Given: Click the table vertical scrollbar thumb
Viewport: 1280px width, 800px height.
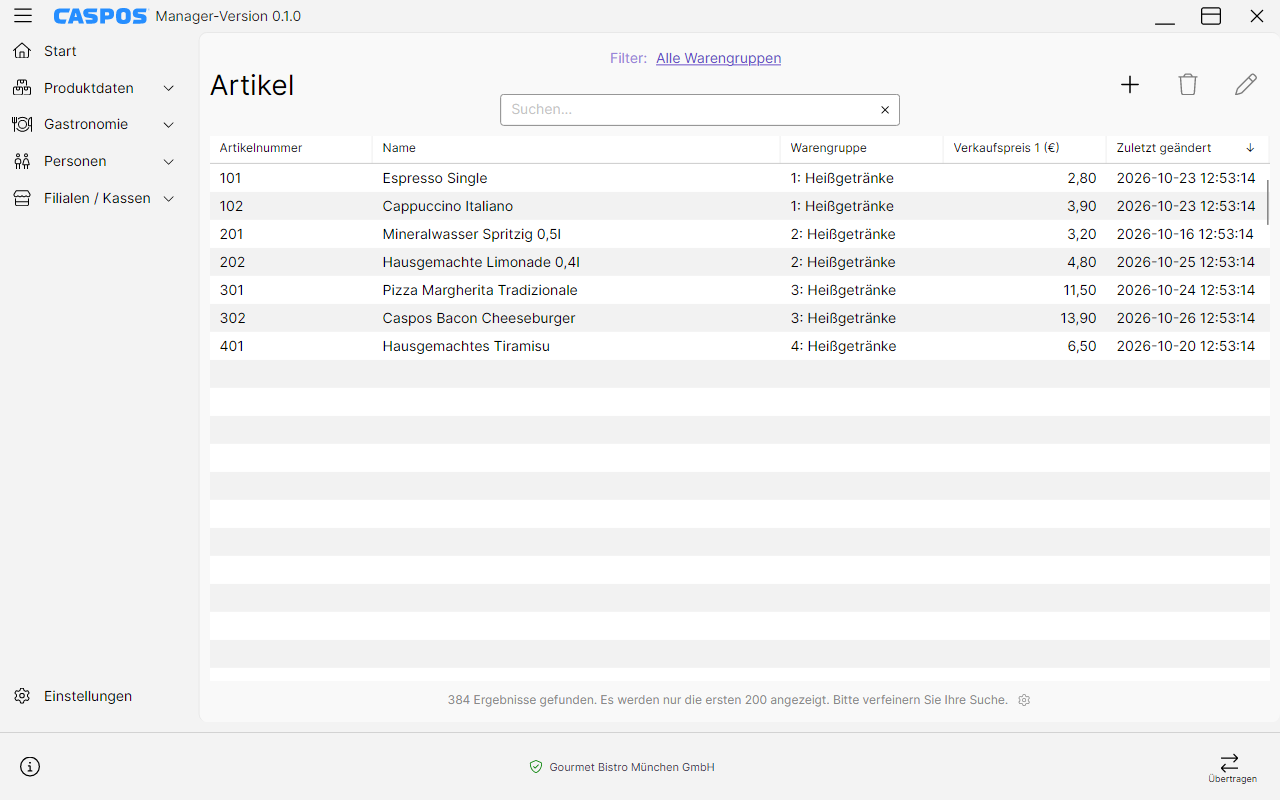Looking at the screenshot, I should point(1267,202).
